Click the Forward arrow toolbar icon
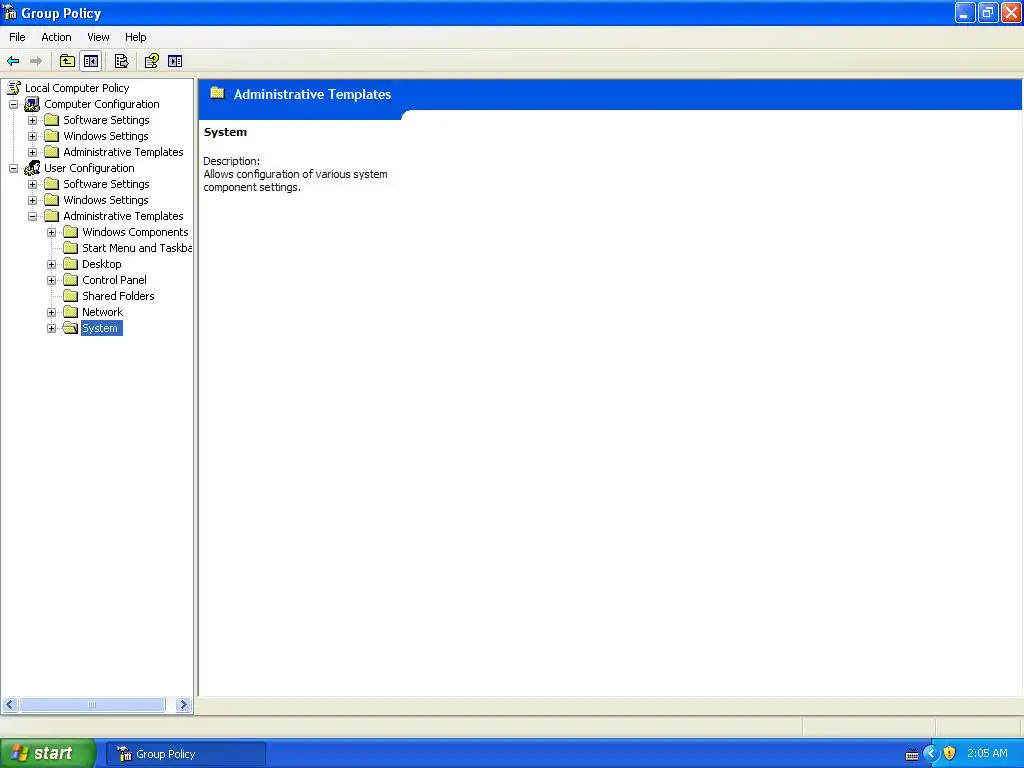This screenshot has width=1024, height=768. tap(36, 61)
